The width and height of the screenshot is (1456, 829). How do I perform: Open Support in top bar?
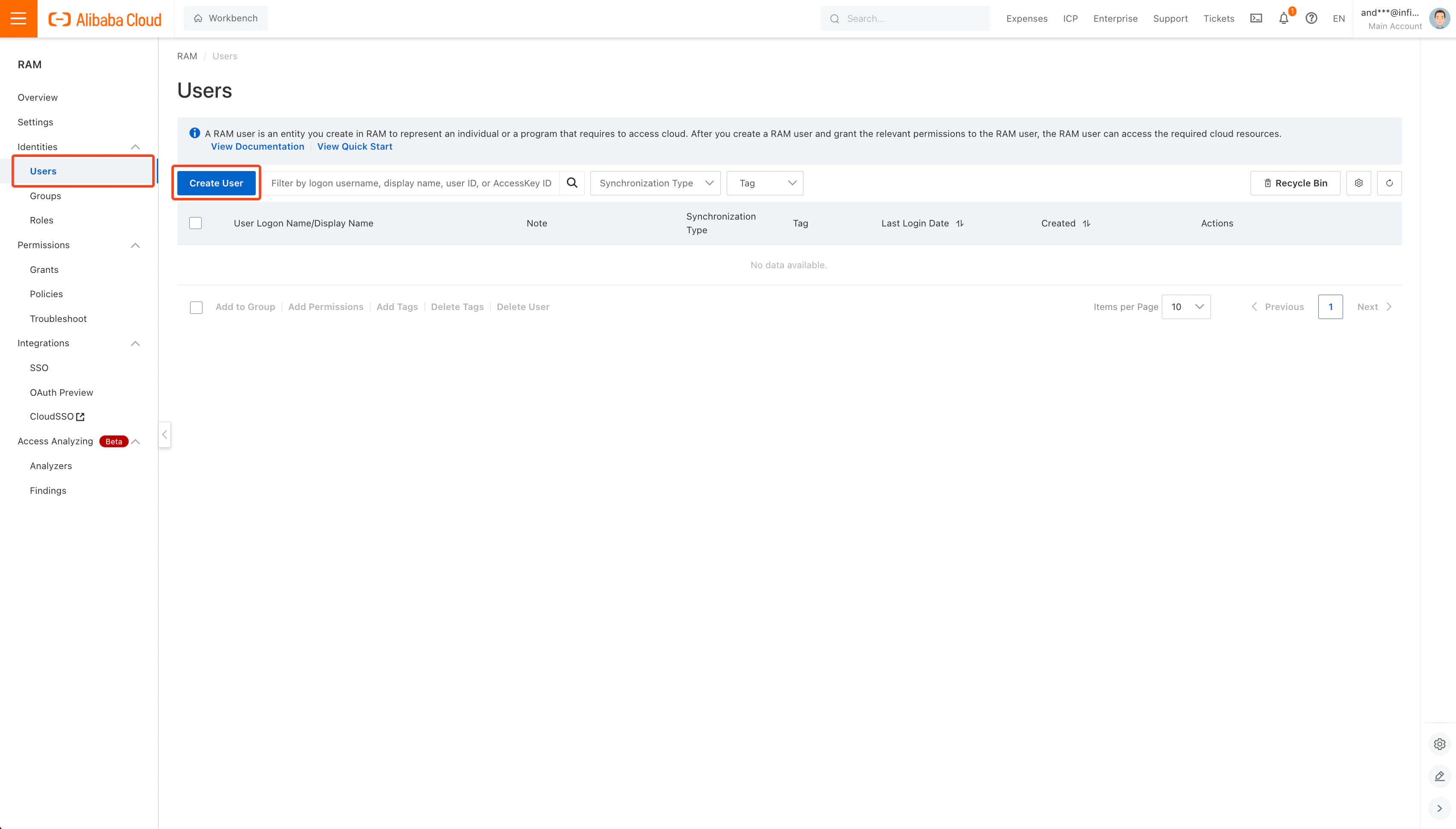[1170, 19]
